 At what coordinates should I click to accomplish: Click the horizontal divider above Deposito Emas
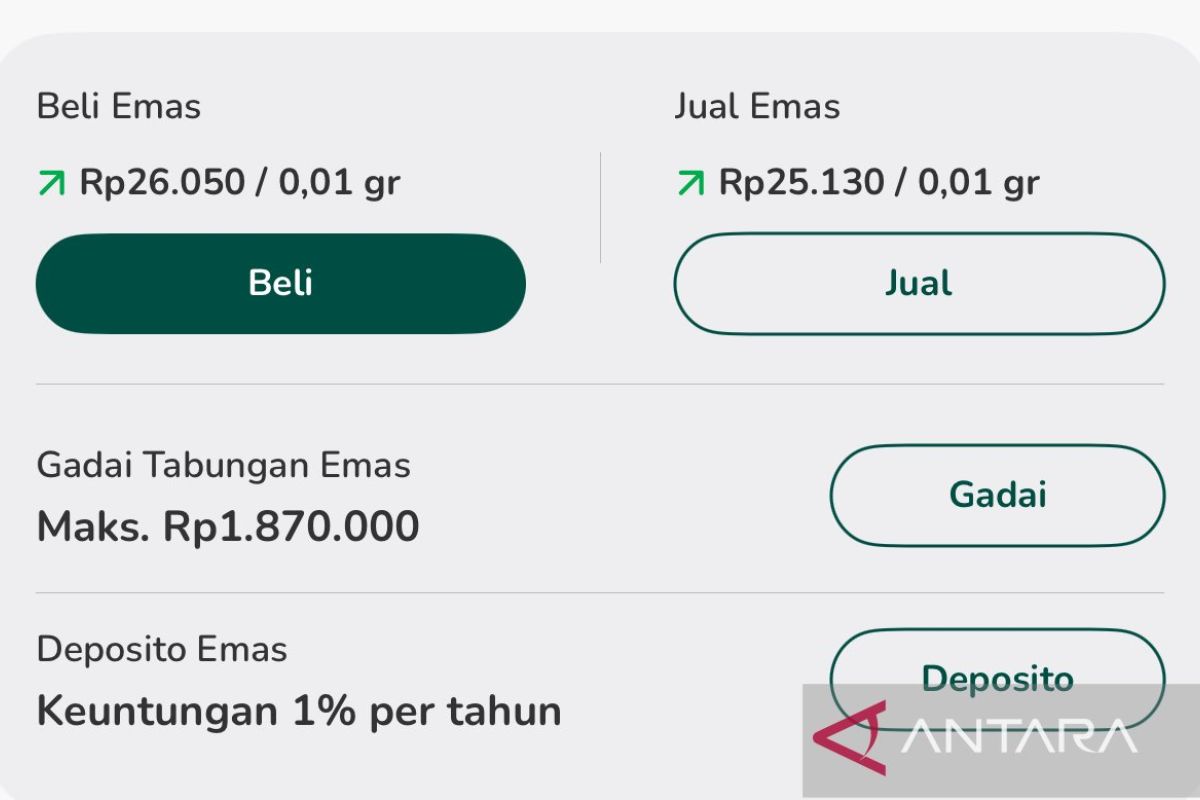pyautogui.click(x=600, y=593)
